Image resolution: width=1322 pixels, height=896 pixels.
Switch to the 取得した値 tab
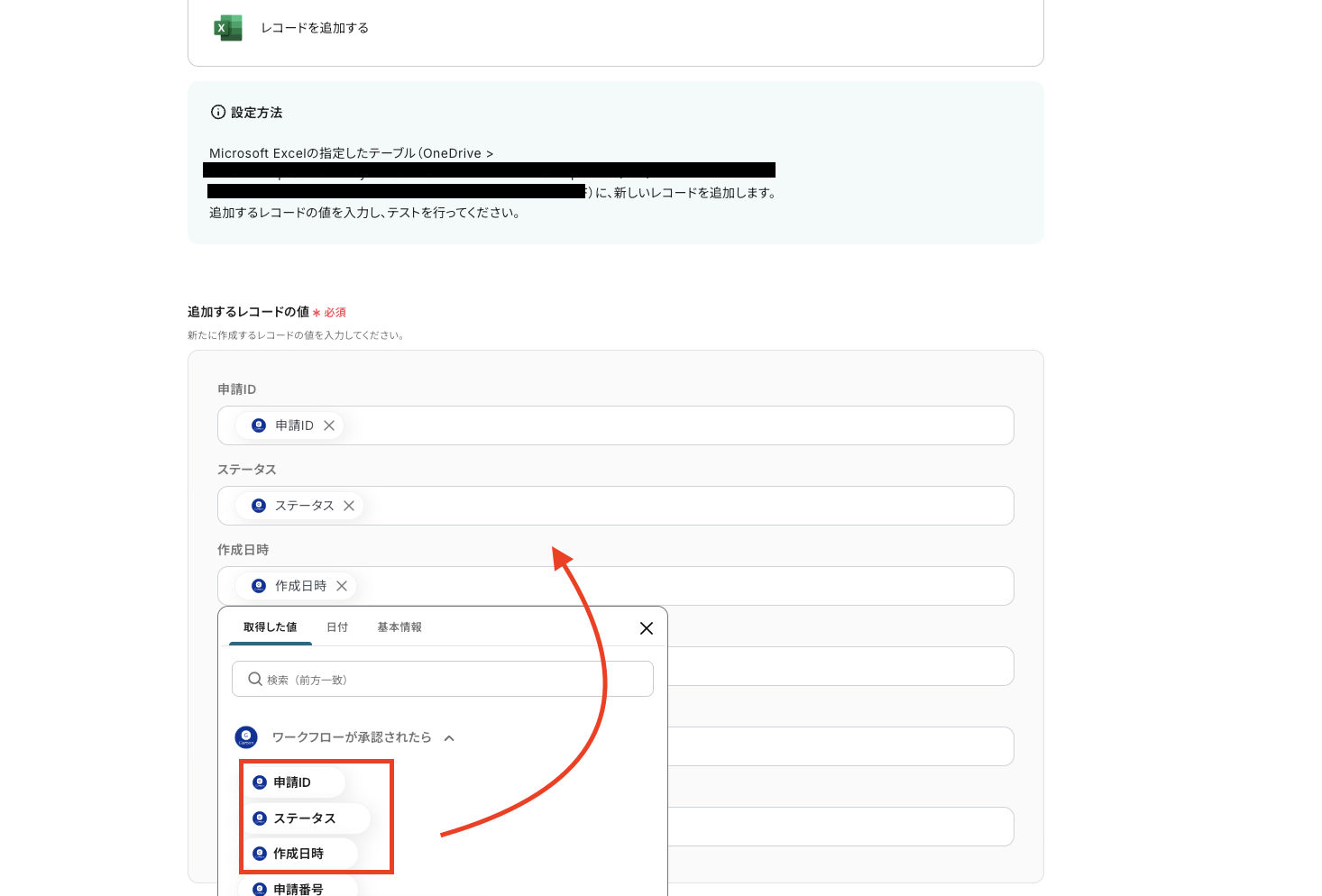(270, 627)
